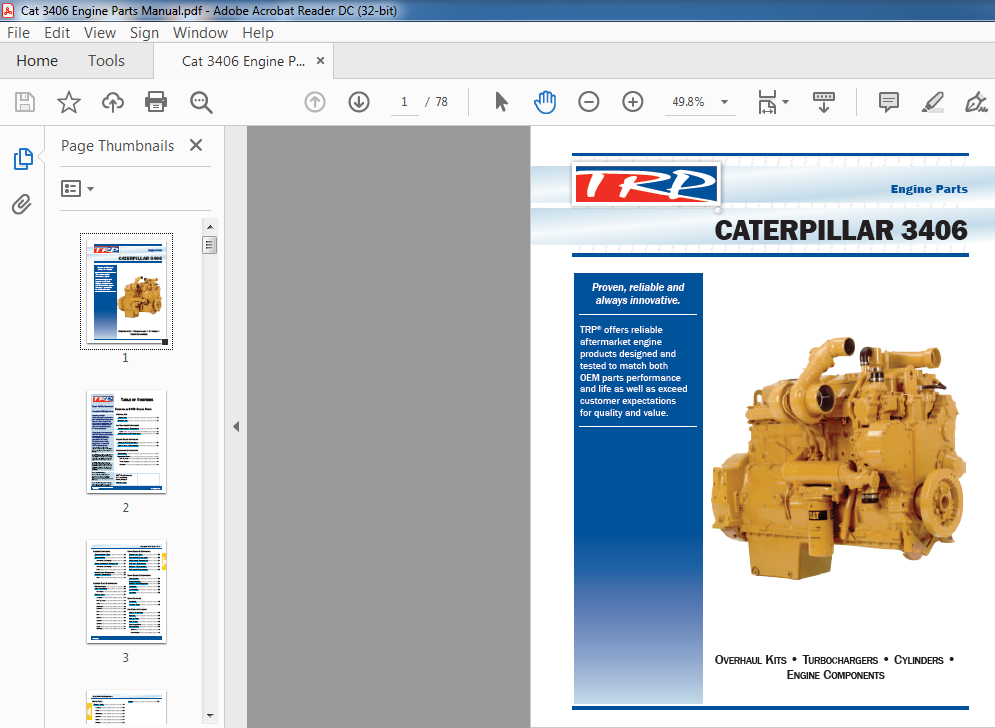Click the '/ 78' total pages label
The image size is (995, 728).
pos(437,102)
